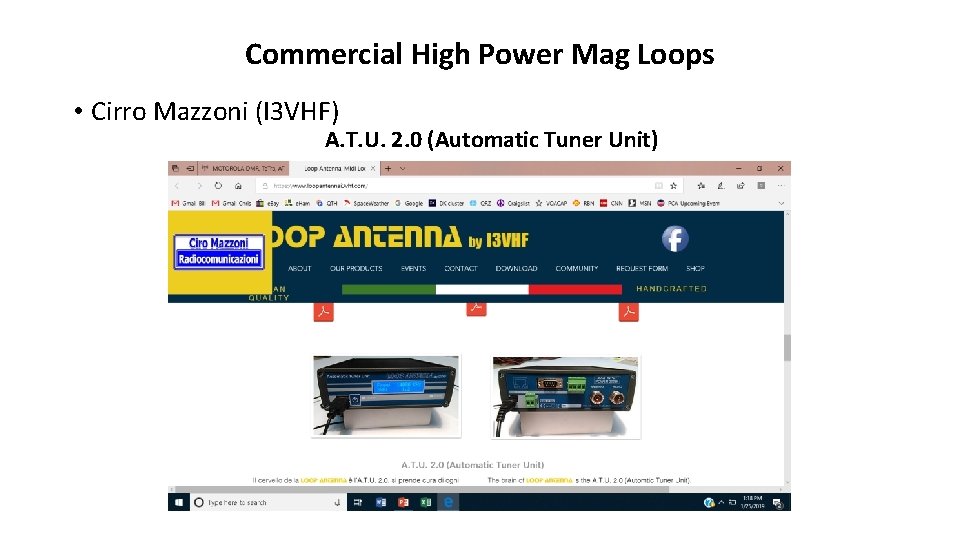Click the browser Forward arrow

pos(199,186)
